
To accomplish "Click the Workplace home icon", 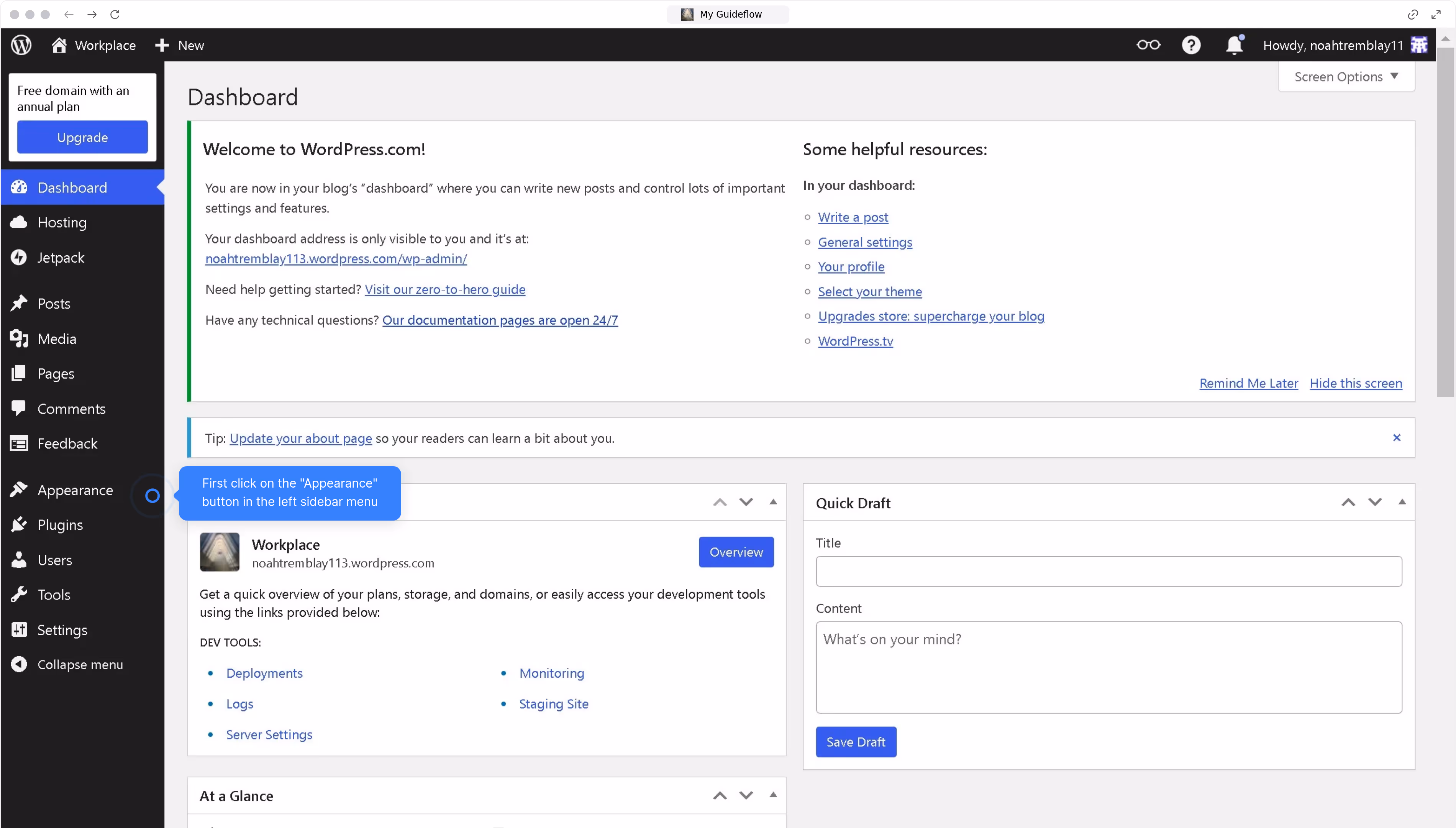I will 59,45.
